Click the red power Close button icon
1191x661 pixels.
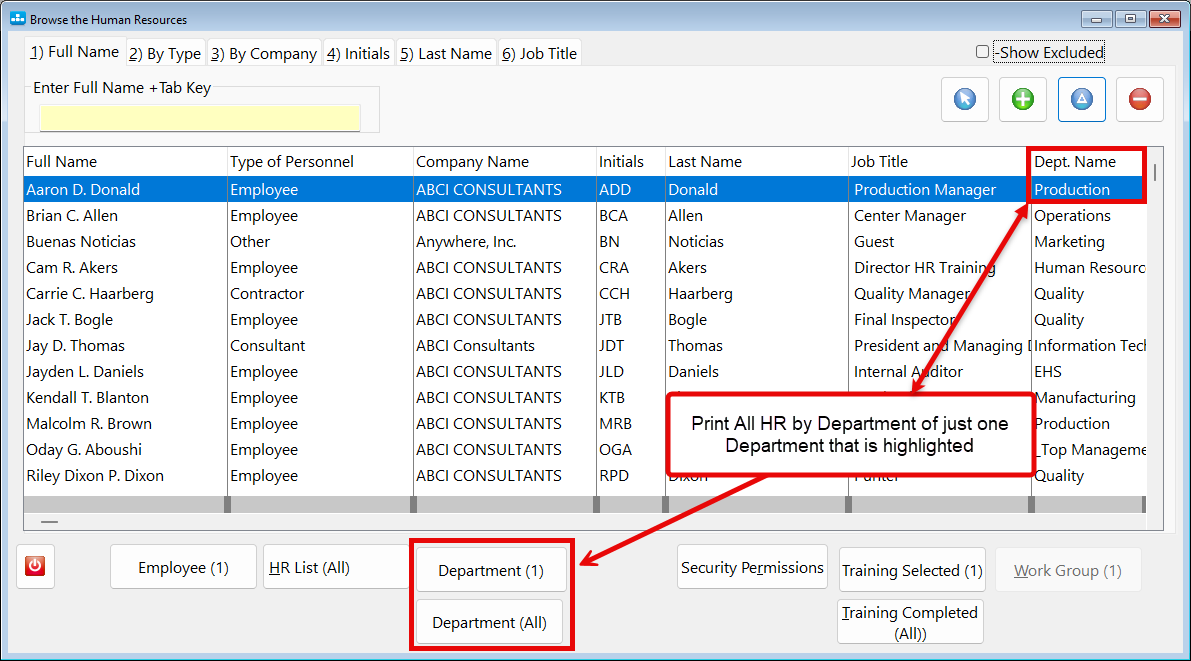point(35,566)
